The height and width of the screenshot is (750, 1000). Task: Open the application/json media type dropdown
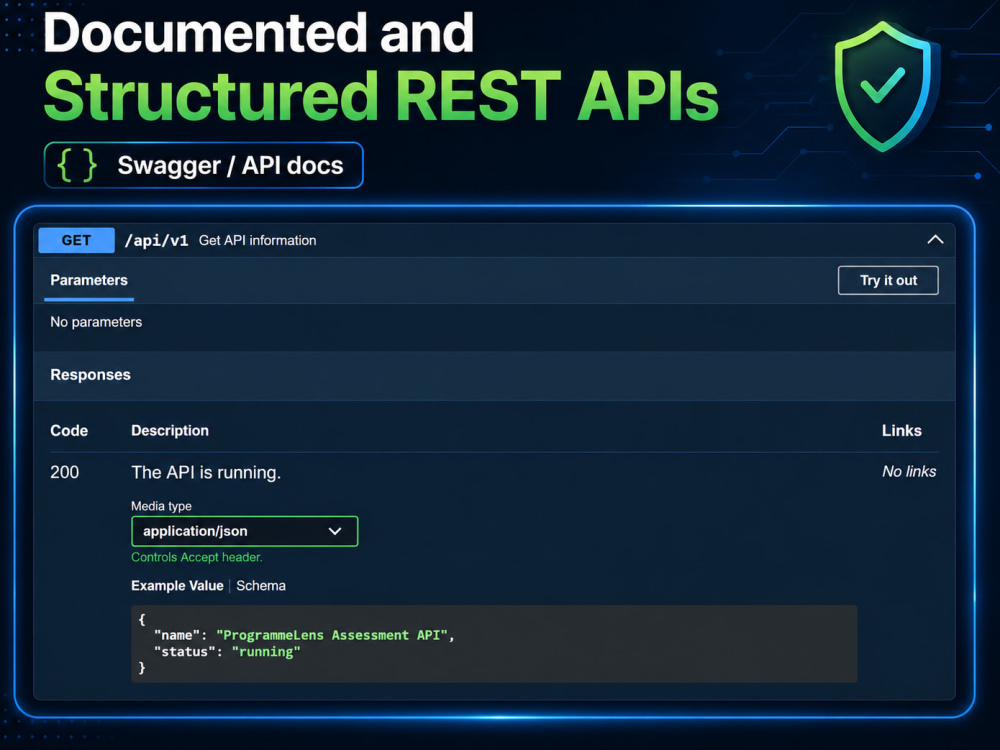pos(244,531)
